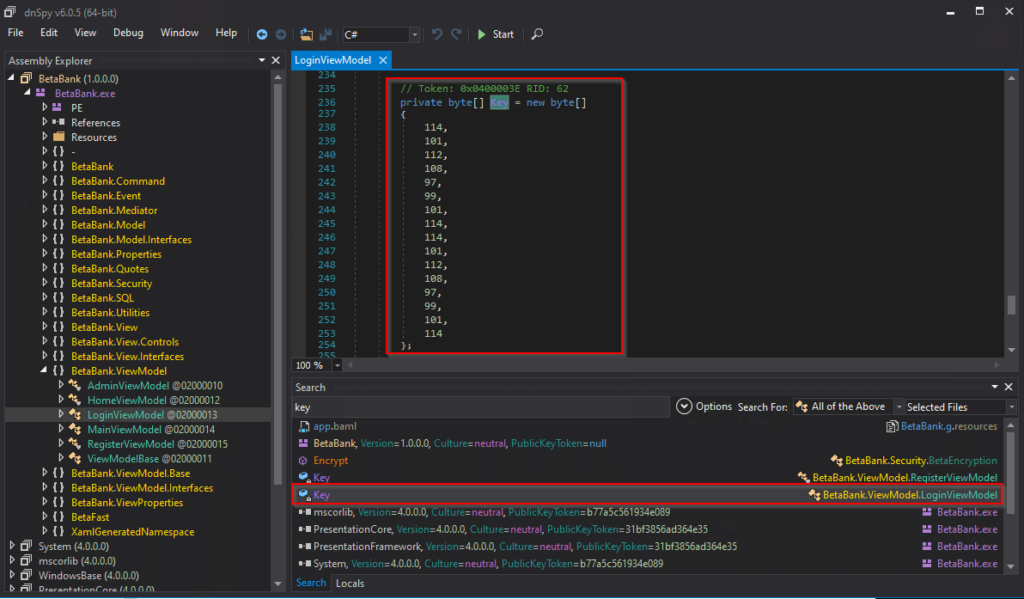Open the View menu

pos(85,33)
